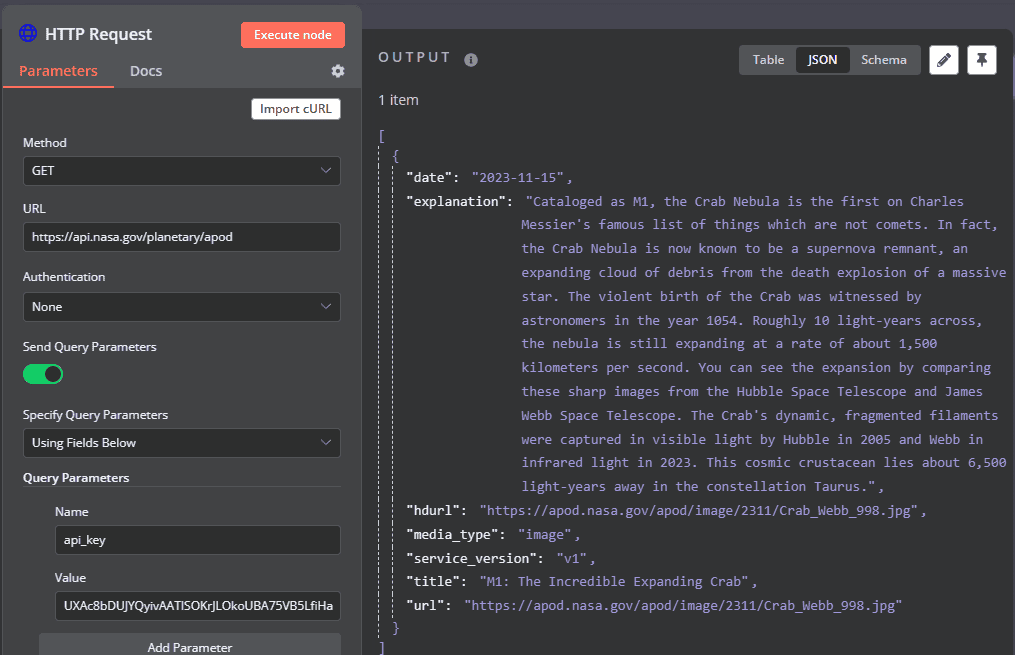Screen dimensions: 1015x655
Task: Switch to the Schema output view
Action: [884, 59]
